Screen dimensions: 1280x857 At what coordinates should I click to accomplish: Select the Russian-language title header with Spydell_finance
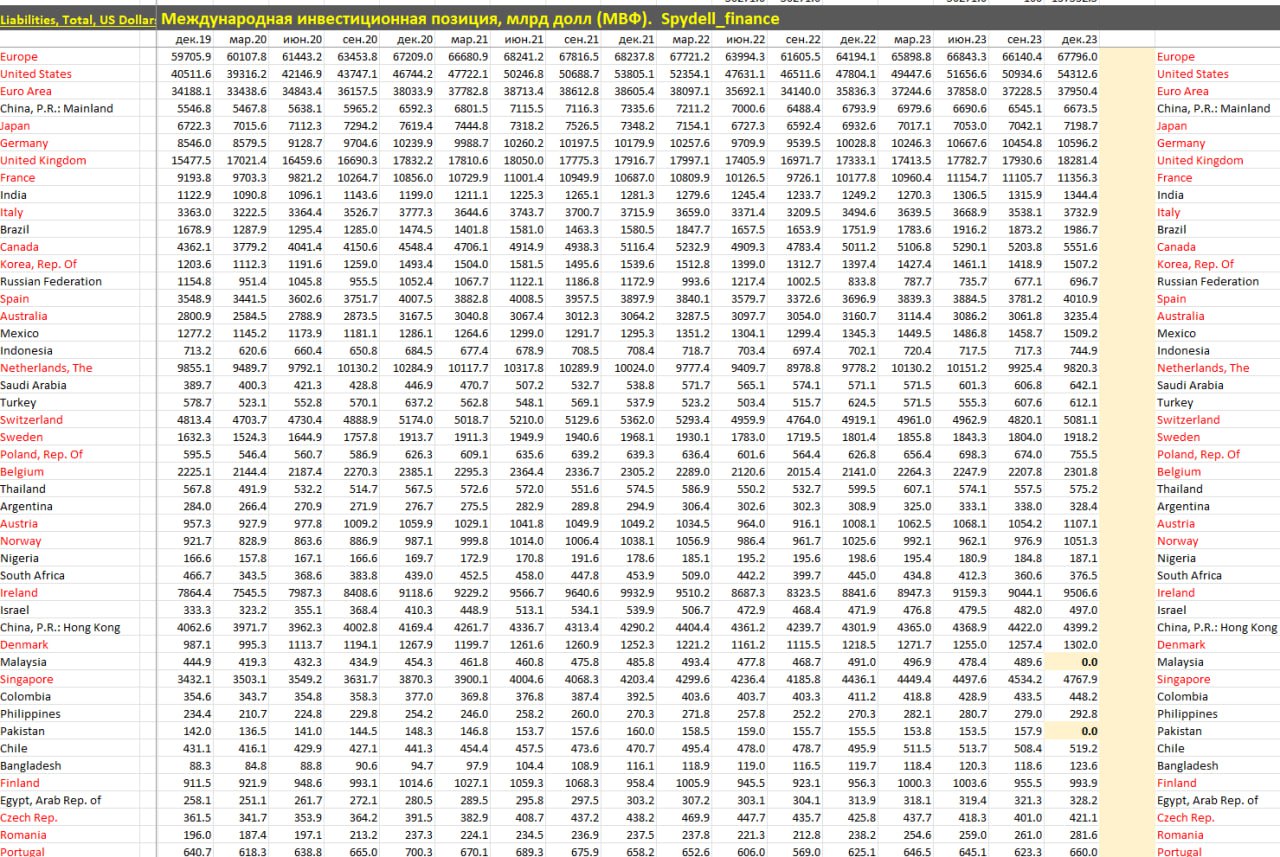[470, 19]
